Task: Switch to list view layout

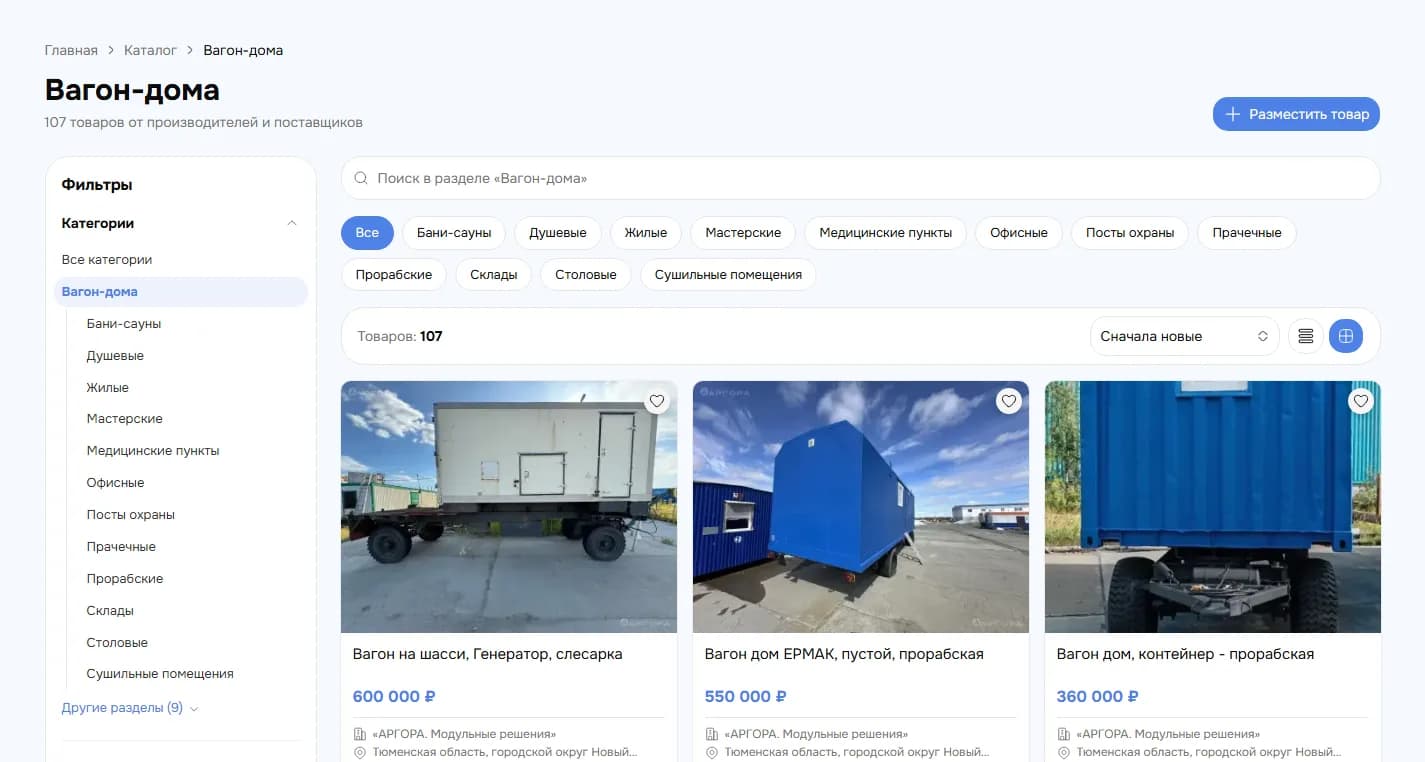Action: click(x=1306, y=336)
